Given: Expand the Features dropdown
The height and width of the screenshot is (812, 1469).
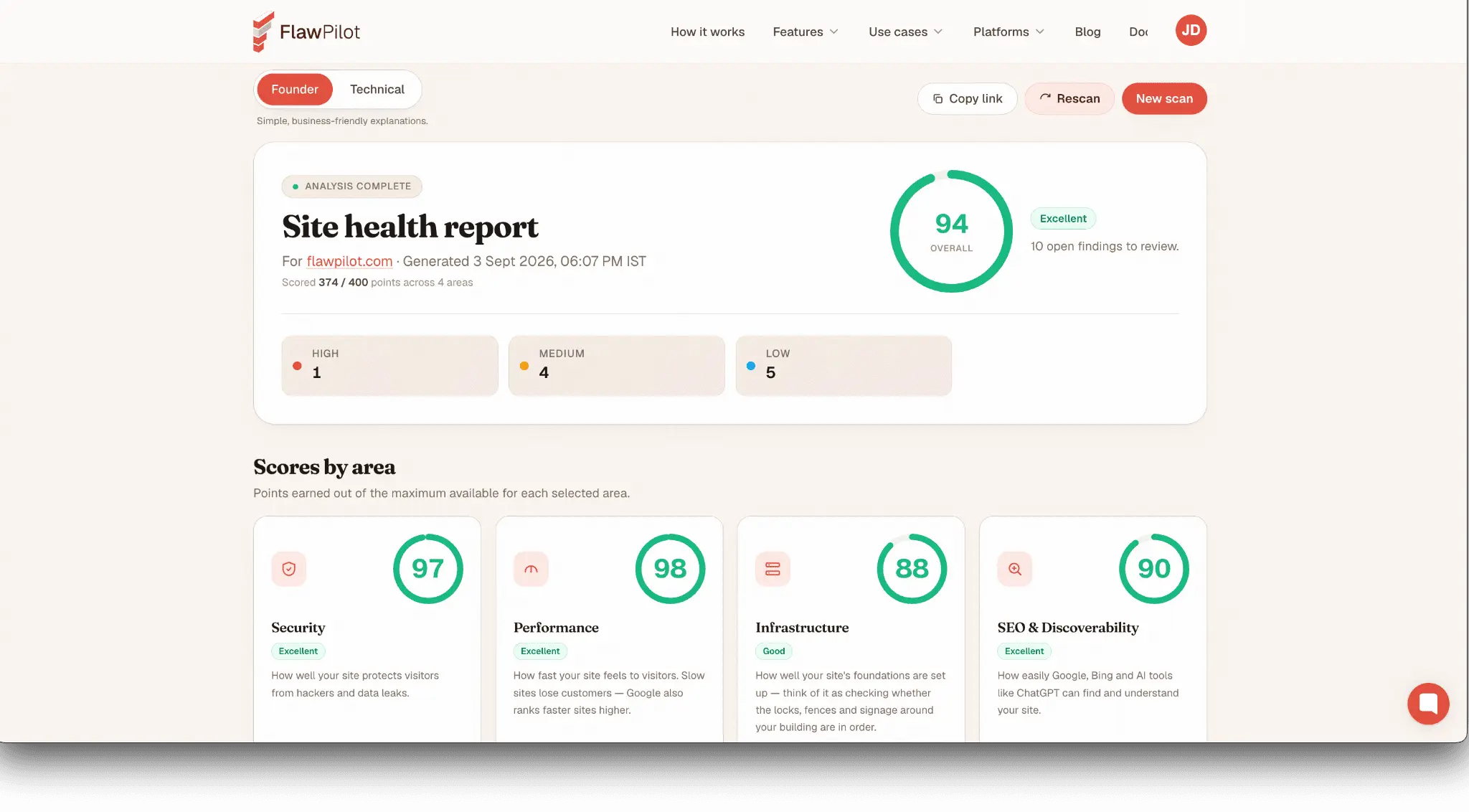Looking at the screenshot, I should (x=806, y=32).
